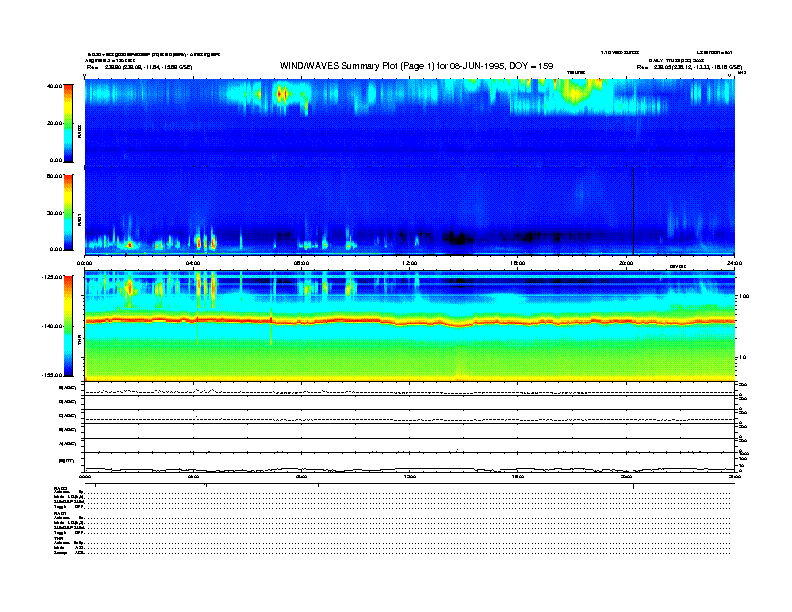Click the bottom-most line plot trace
Image resolution: width=792 pixels, height=612 pixels.
[x=410, y=470]
